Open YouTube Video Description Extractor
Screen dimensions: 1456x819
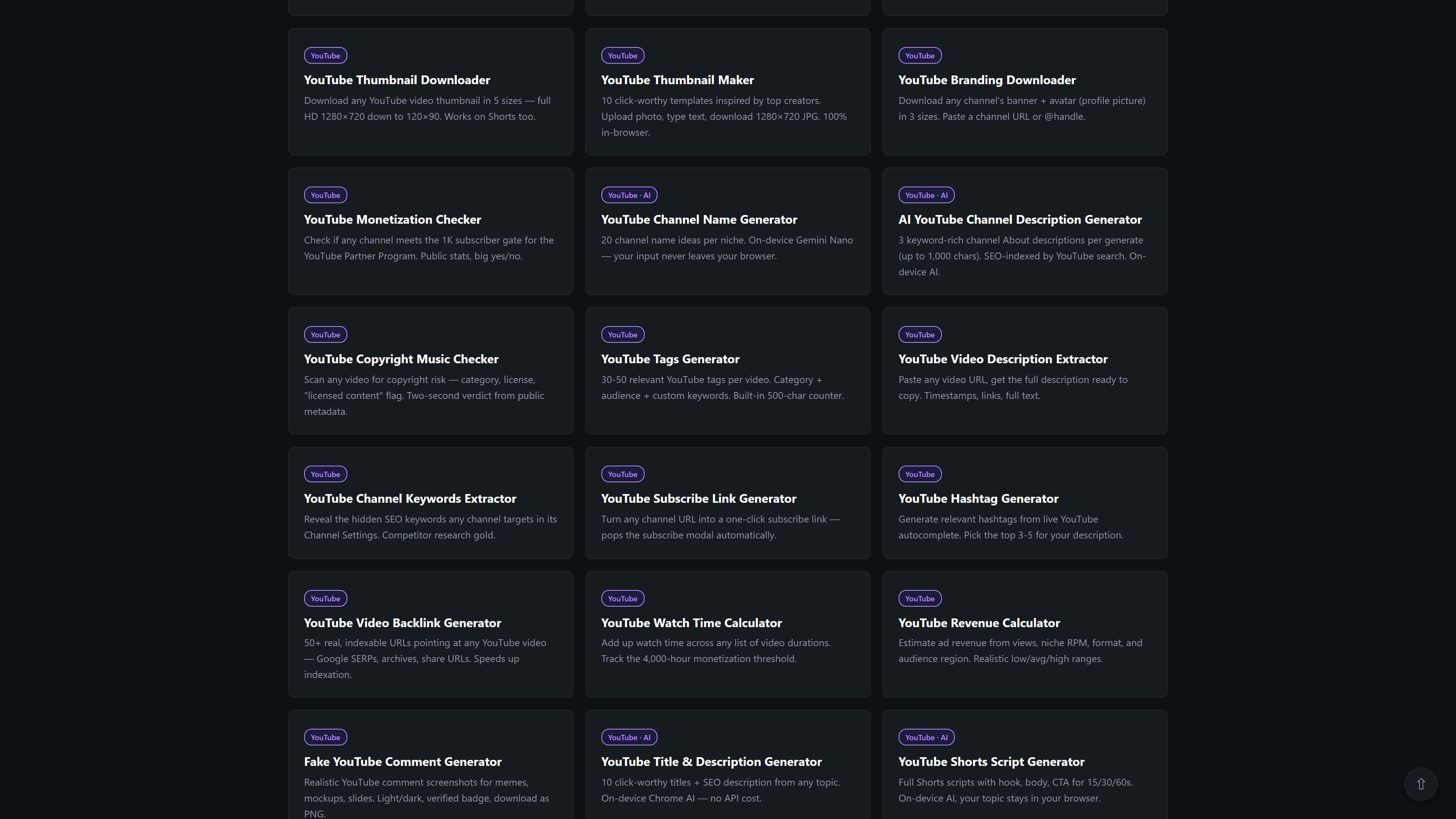click(x=1003, y=359)
